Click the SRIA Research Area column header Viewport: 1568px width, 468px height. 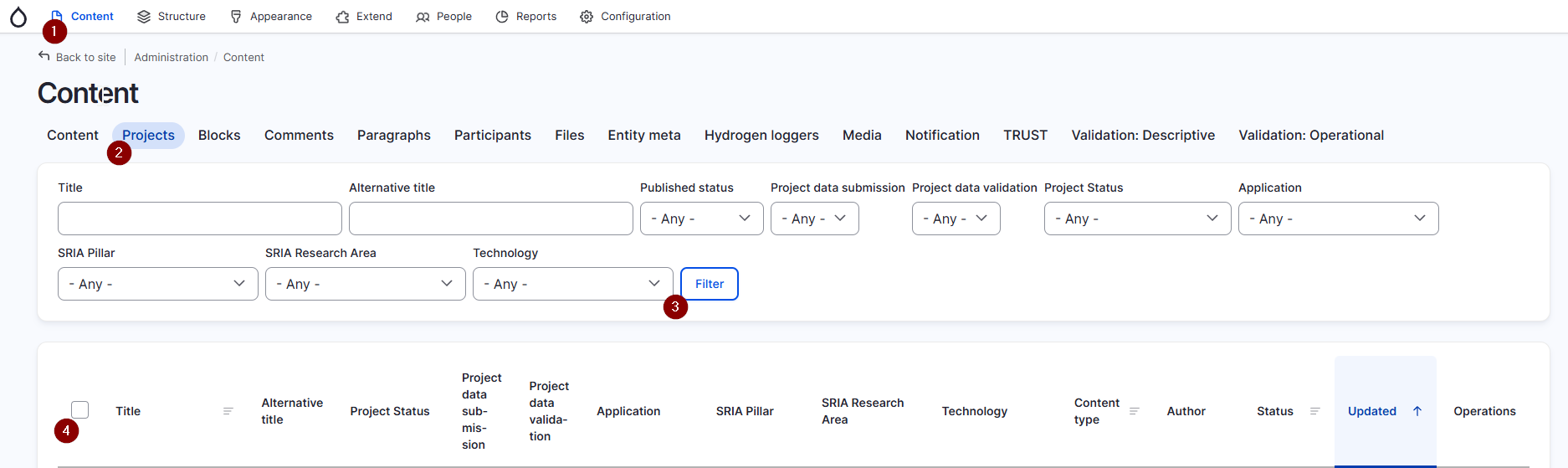[x=863, y=411]
